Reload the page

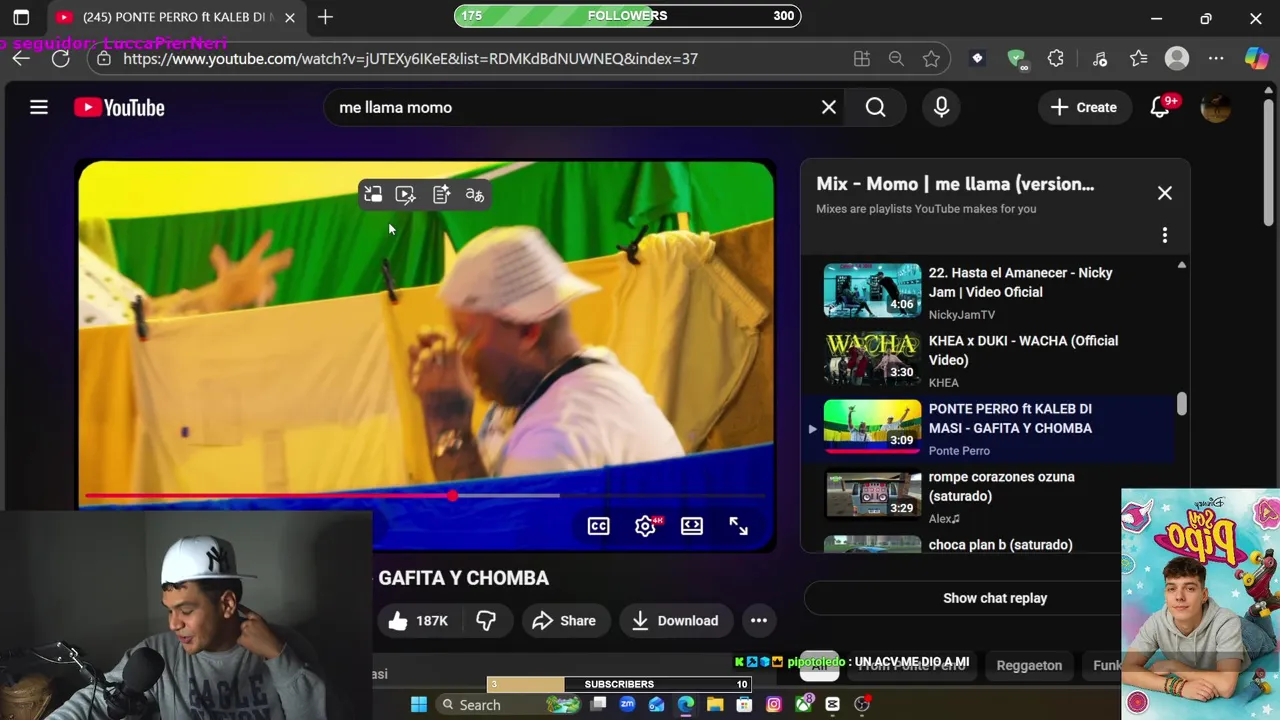(60, 59)
